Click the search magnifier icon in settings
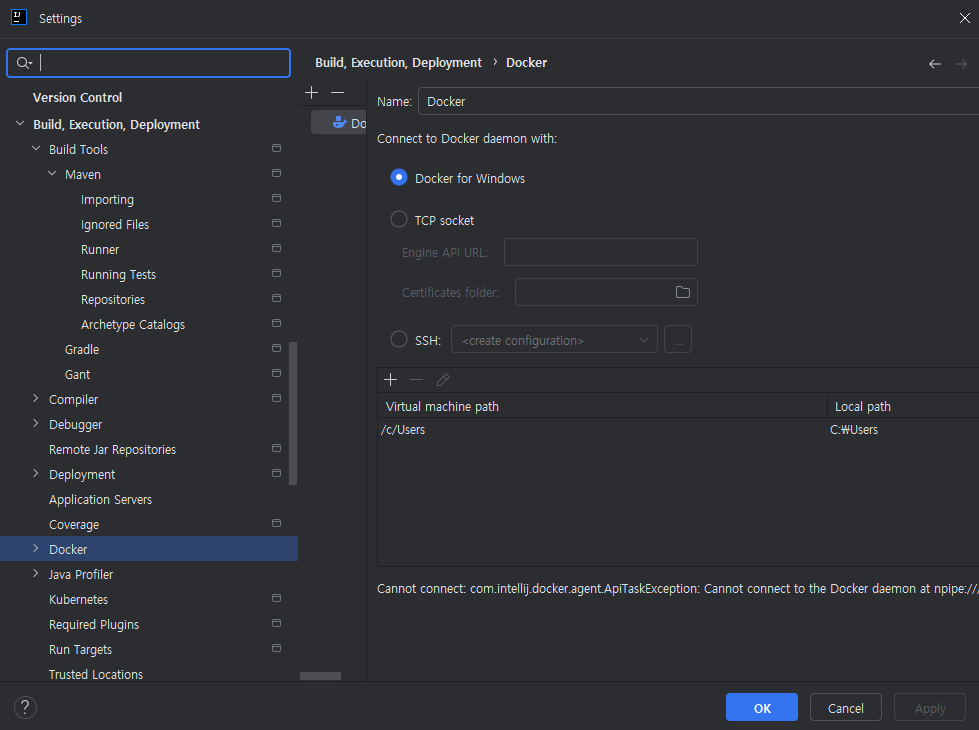 [24, 63]
